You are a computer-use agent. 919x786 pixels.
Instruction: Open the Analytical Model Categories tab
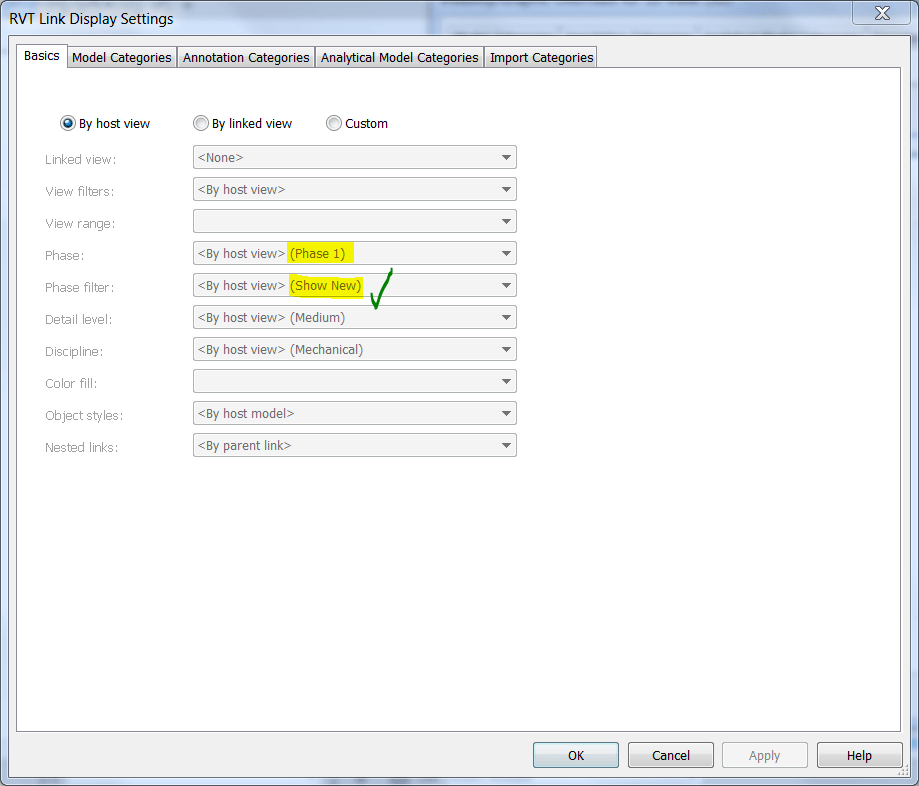click(398, 57)
